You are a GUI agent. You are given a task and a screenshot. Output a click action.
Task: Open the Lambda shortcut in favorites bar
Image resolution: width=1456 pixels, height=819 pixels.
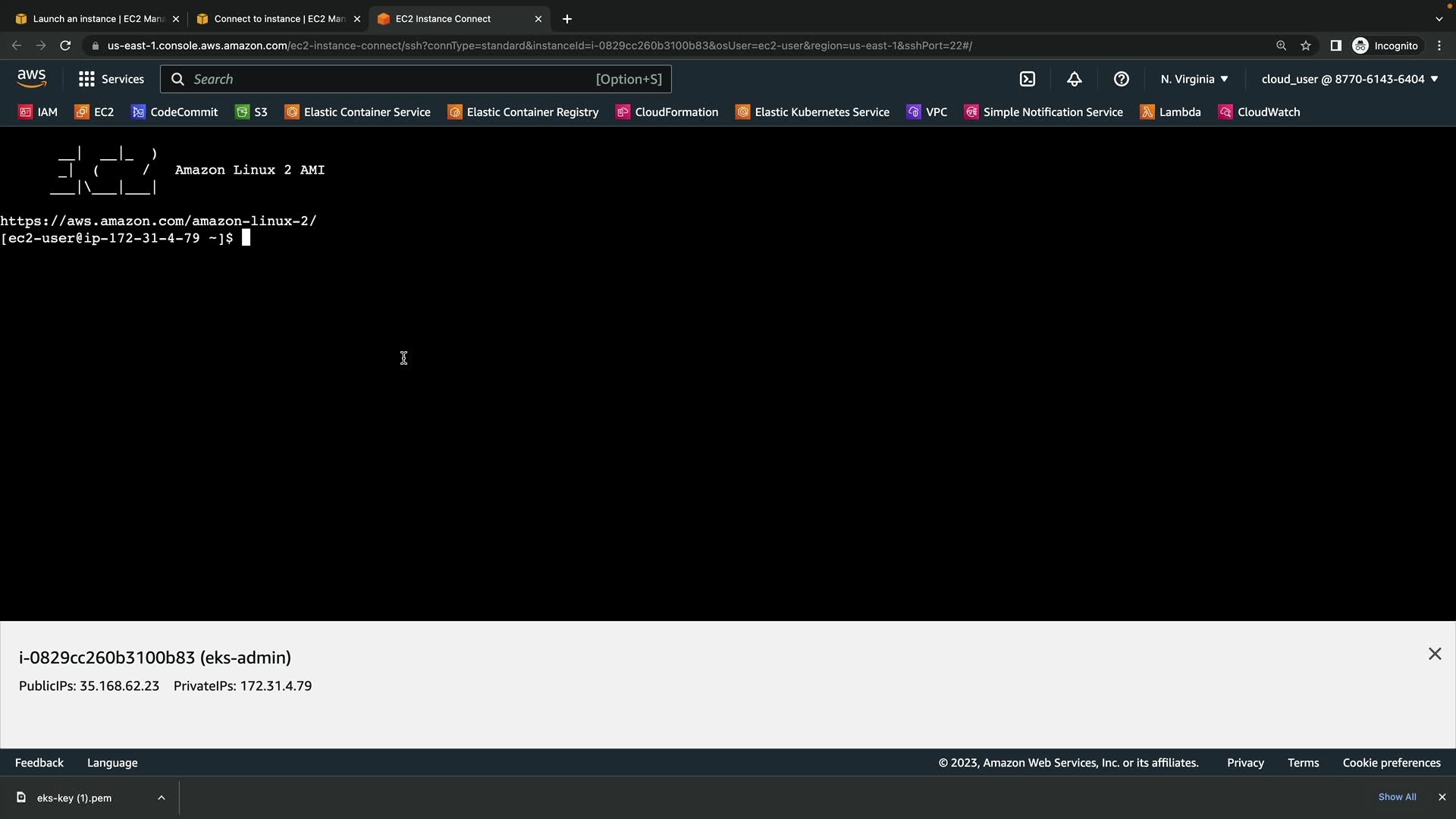pyautogui.click(x=1170, y=112)
